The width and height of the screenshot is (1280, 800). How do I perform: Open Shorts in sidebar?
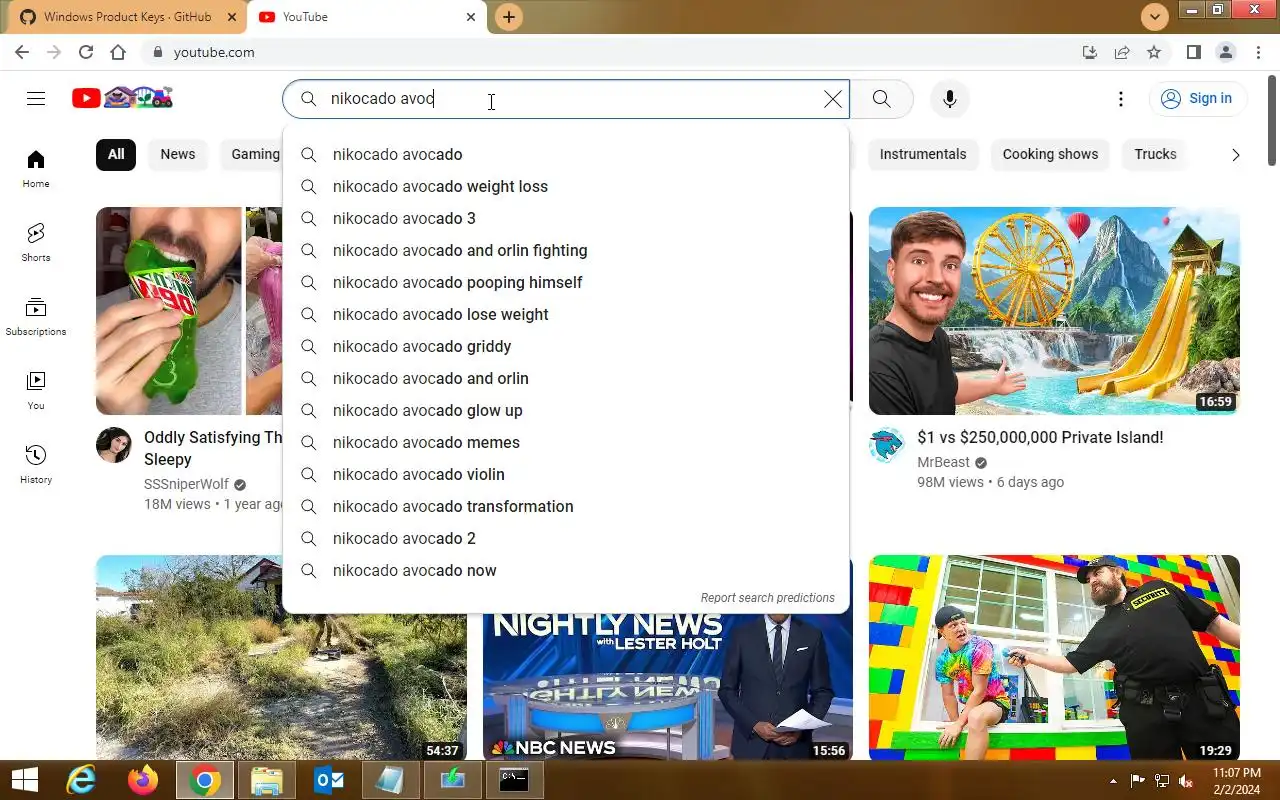pyautogui.click(x=36, y=243)
